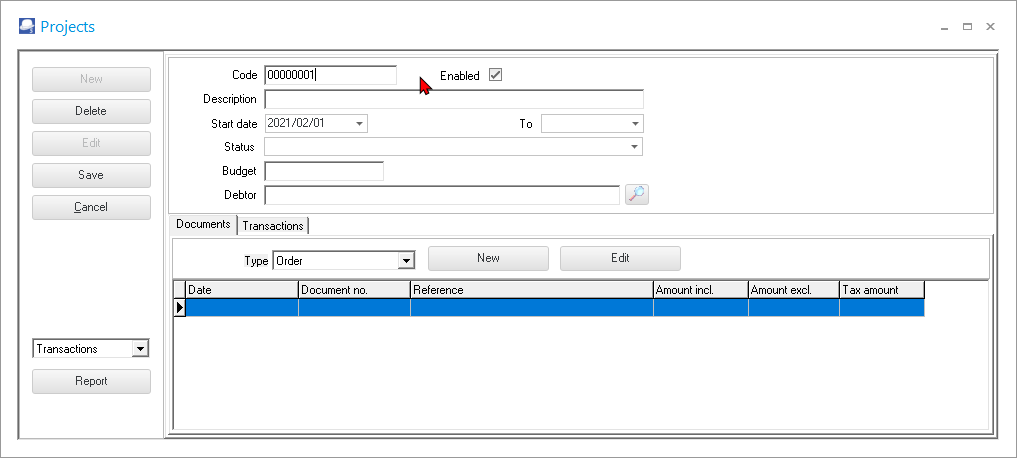Open the Transactions report type dropdown

(140, 349)
